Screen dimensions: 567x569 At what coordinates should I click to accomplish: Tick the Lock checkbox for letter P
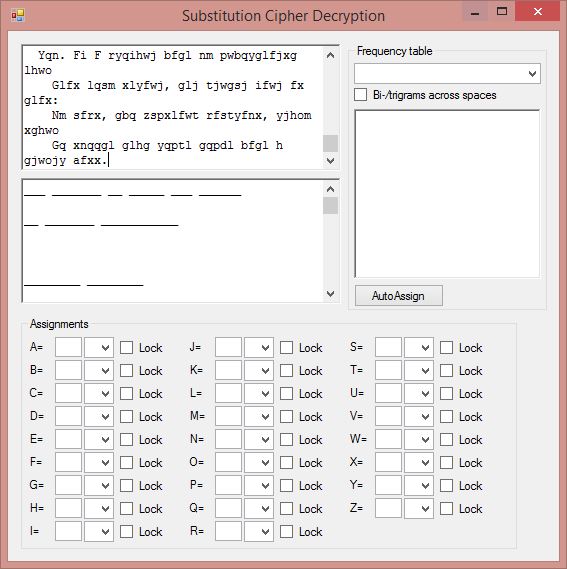(x=286, y=486)
